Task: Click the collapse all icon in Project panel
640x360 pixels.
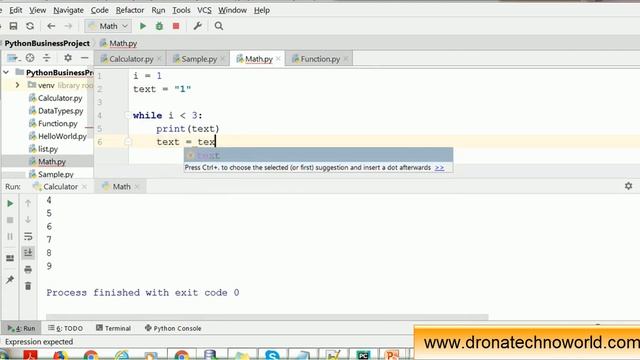Action: point(47,58)
